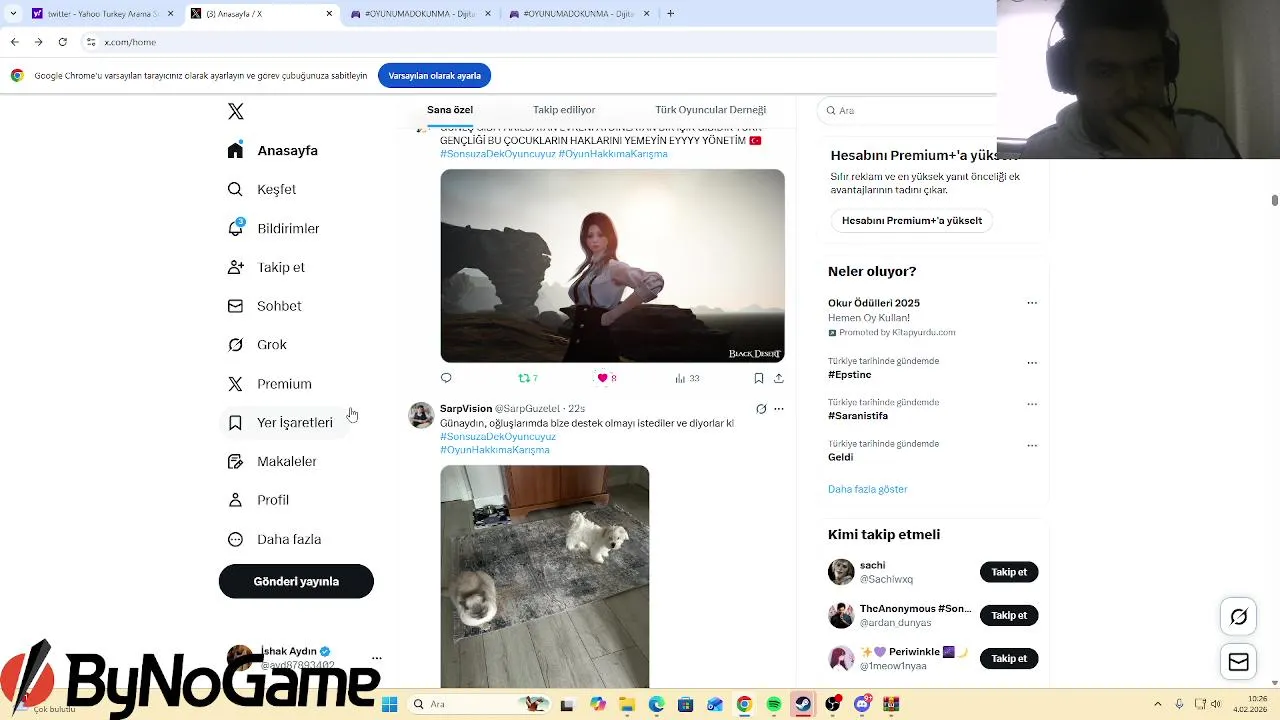This screenshot has height=720, width=1280.
Task: Open Discord from taskbar
Action: click(x=862, y=705)
